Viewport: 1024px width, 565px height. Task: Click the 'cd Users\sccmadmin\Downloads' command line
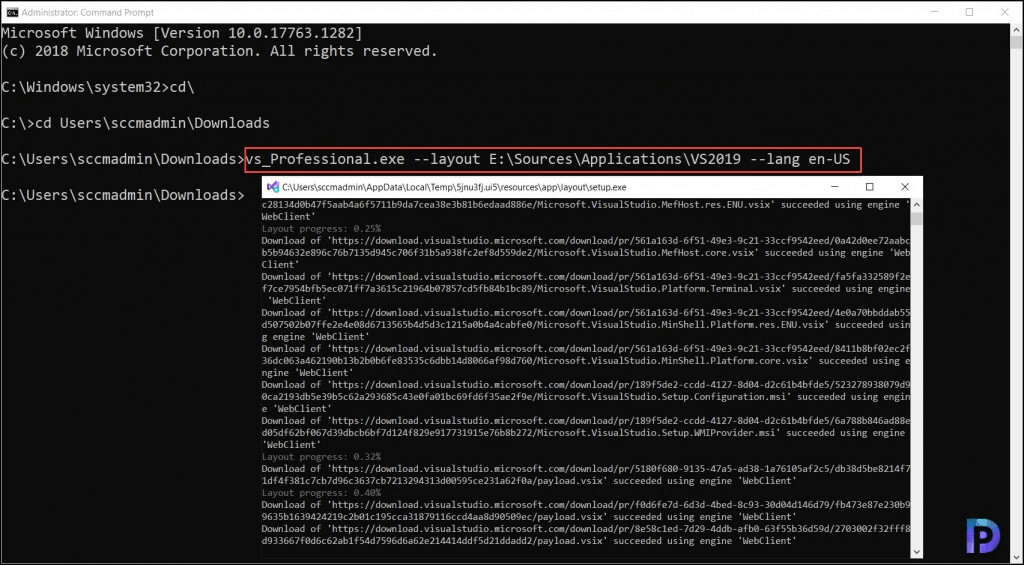[135, 123]
